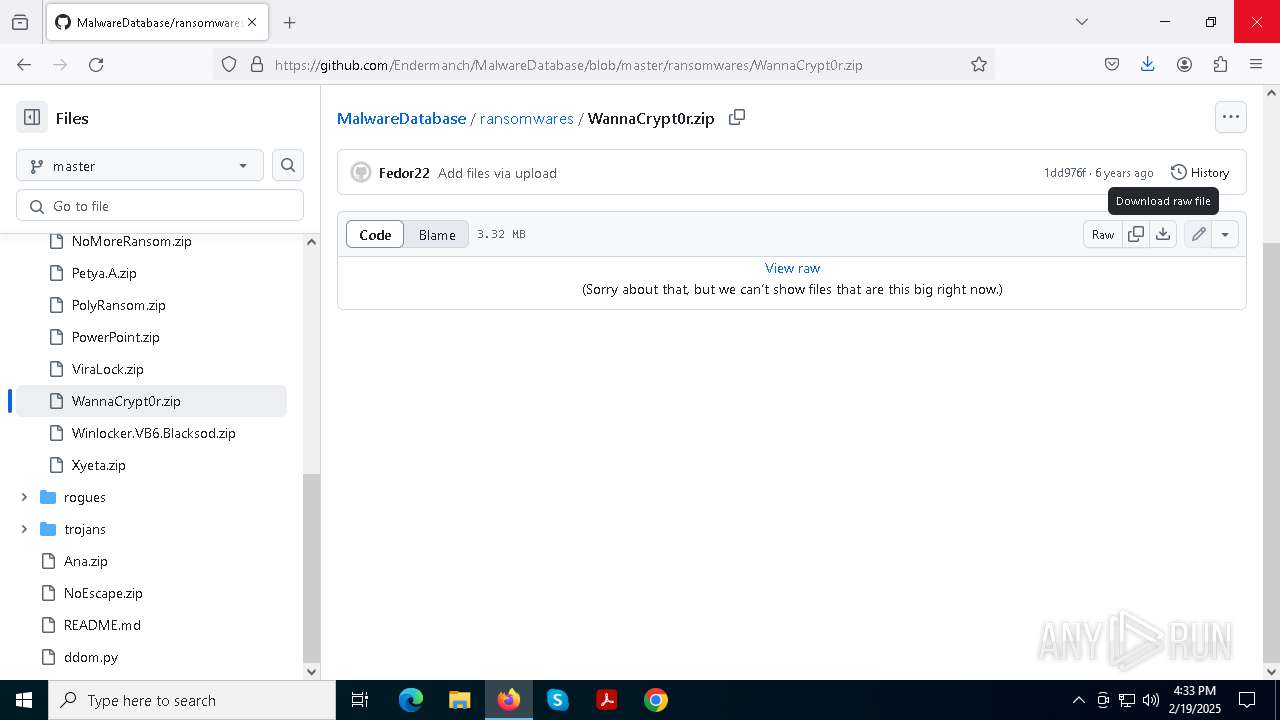Screen dimensions: 1280x720
Task: Open NoMoreRansom.zip in file tree
Action: pyautogui.click(x=131, y=241)
